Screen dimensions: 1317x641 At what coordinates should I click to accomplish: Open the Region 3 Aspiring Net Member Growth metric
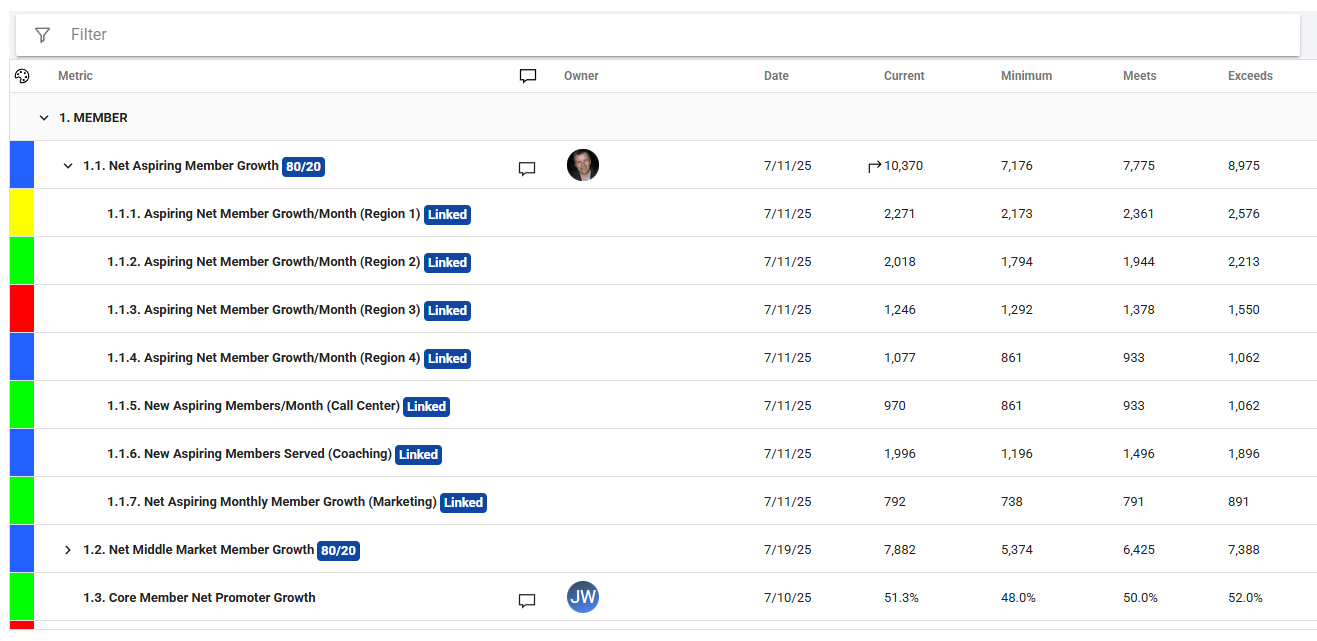point(264,310)
